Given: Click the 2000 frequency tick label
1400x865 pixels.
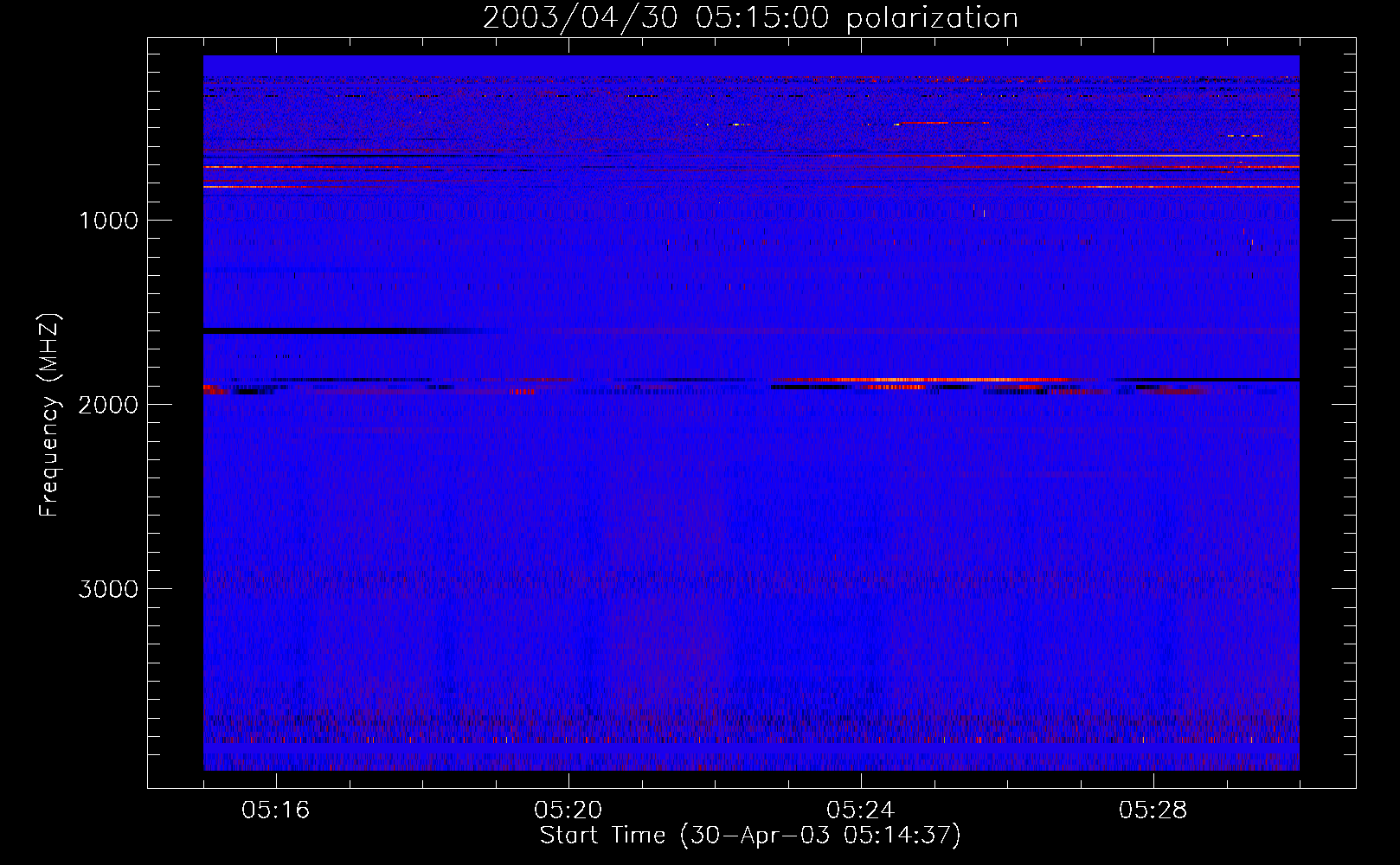Looking at the screenshot, I should [x=108, y=405].
